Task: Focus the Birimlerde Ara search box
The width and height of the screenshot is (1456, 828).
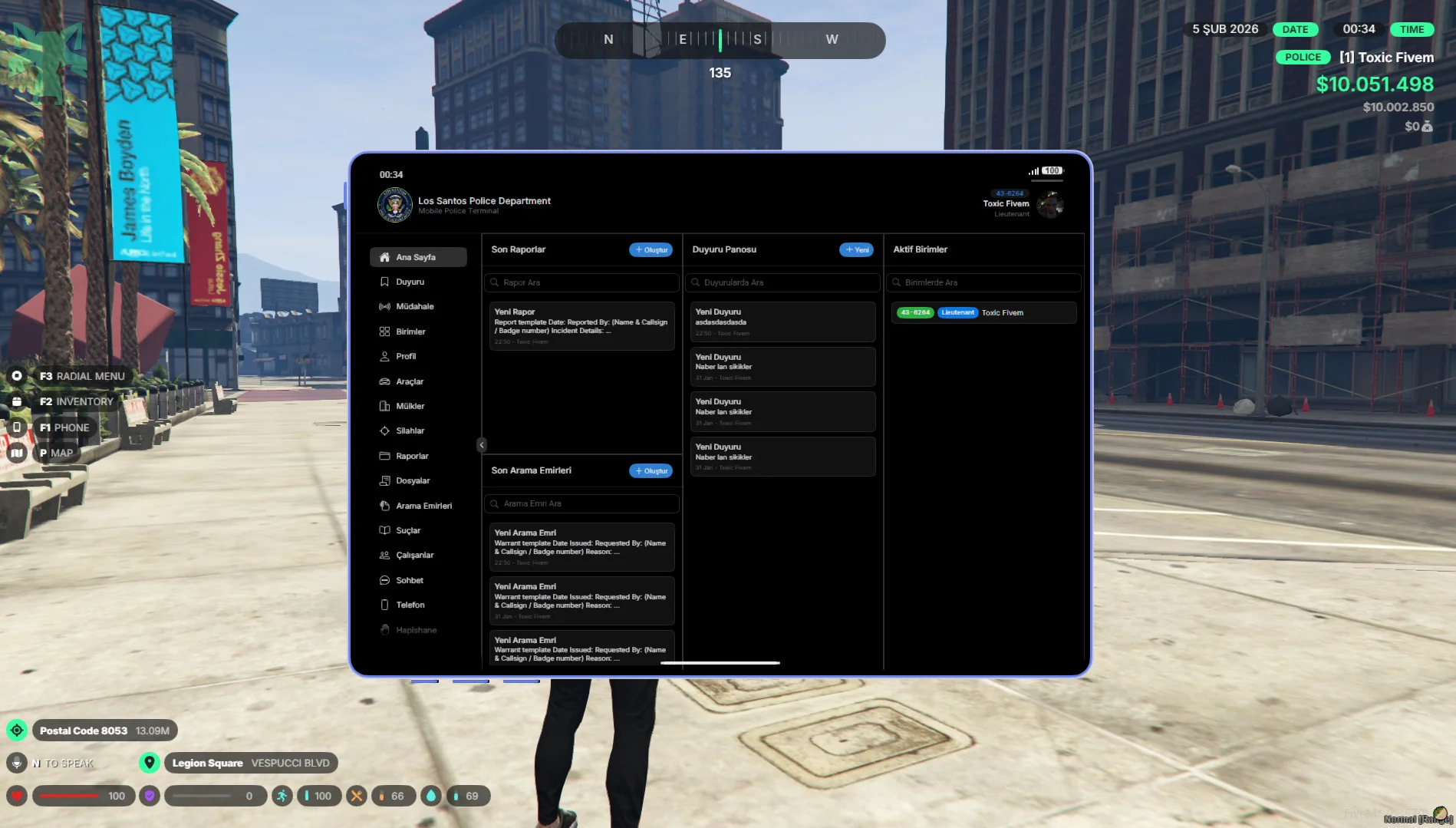Action: [983, 282]
